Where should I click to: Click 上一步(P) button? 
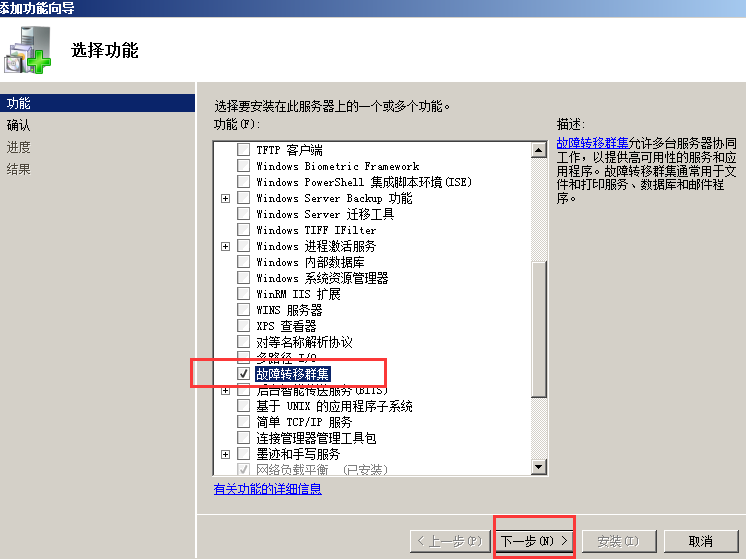pos(450,541)
